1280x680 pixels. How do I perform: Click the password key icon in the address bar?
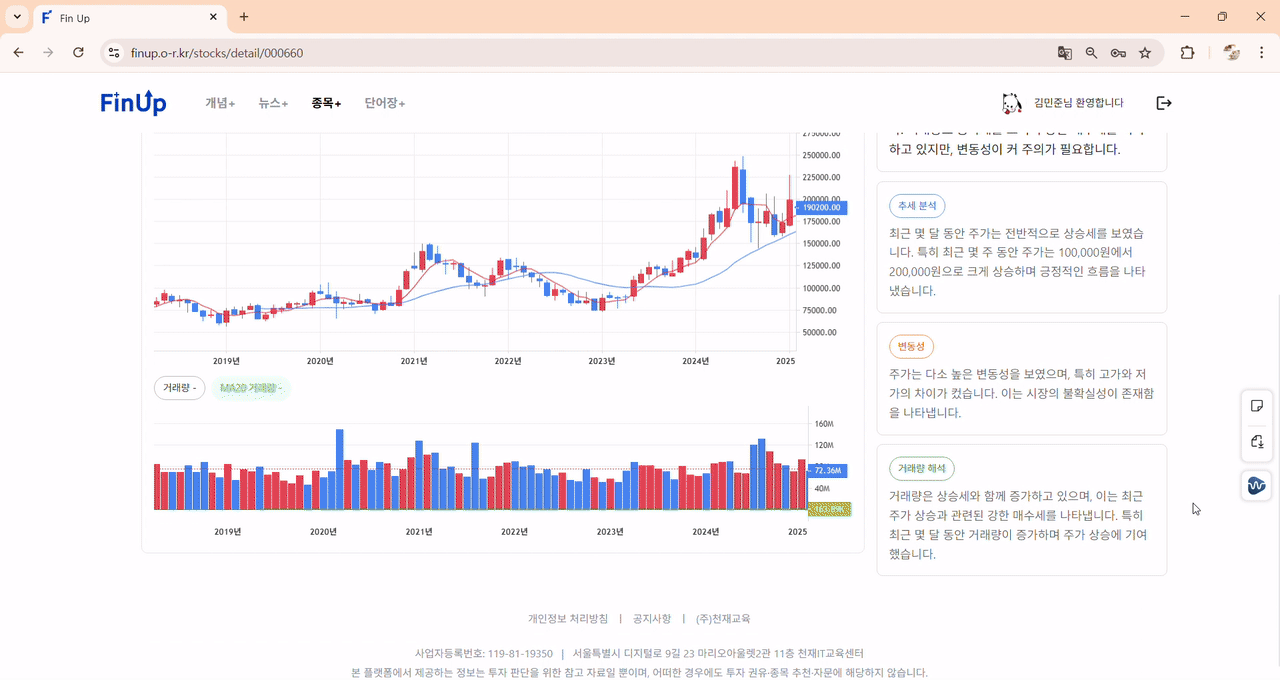pos(1118,52)
